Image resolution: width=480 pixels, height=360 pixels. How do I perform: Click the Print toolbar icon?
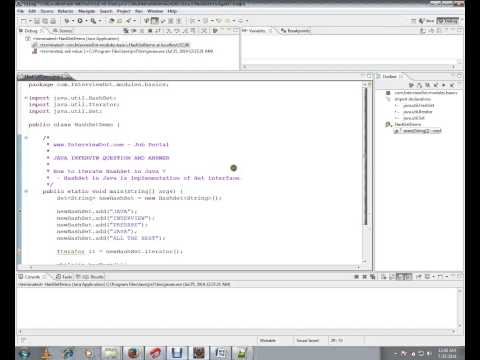click(x=53, y=21)
